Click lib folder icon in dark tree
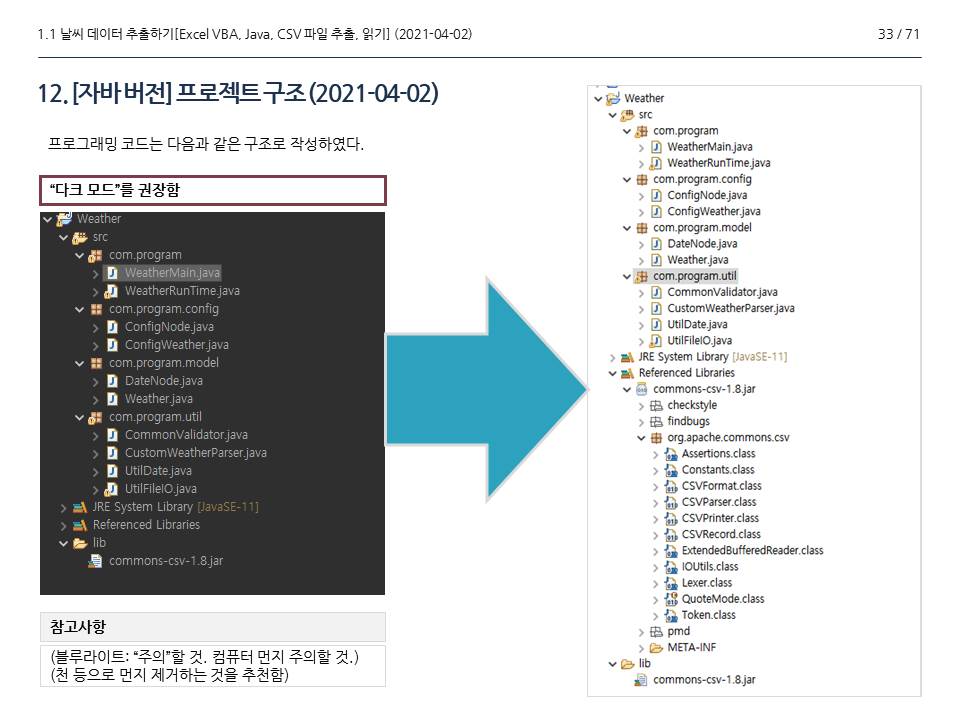This screenshot has height=720, width=960. (x=80, y=543)
